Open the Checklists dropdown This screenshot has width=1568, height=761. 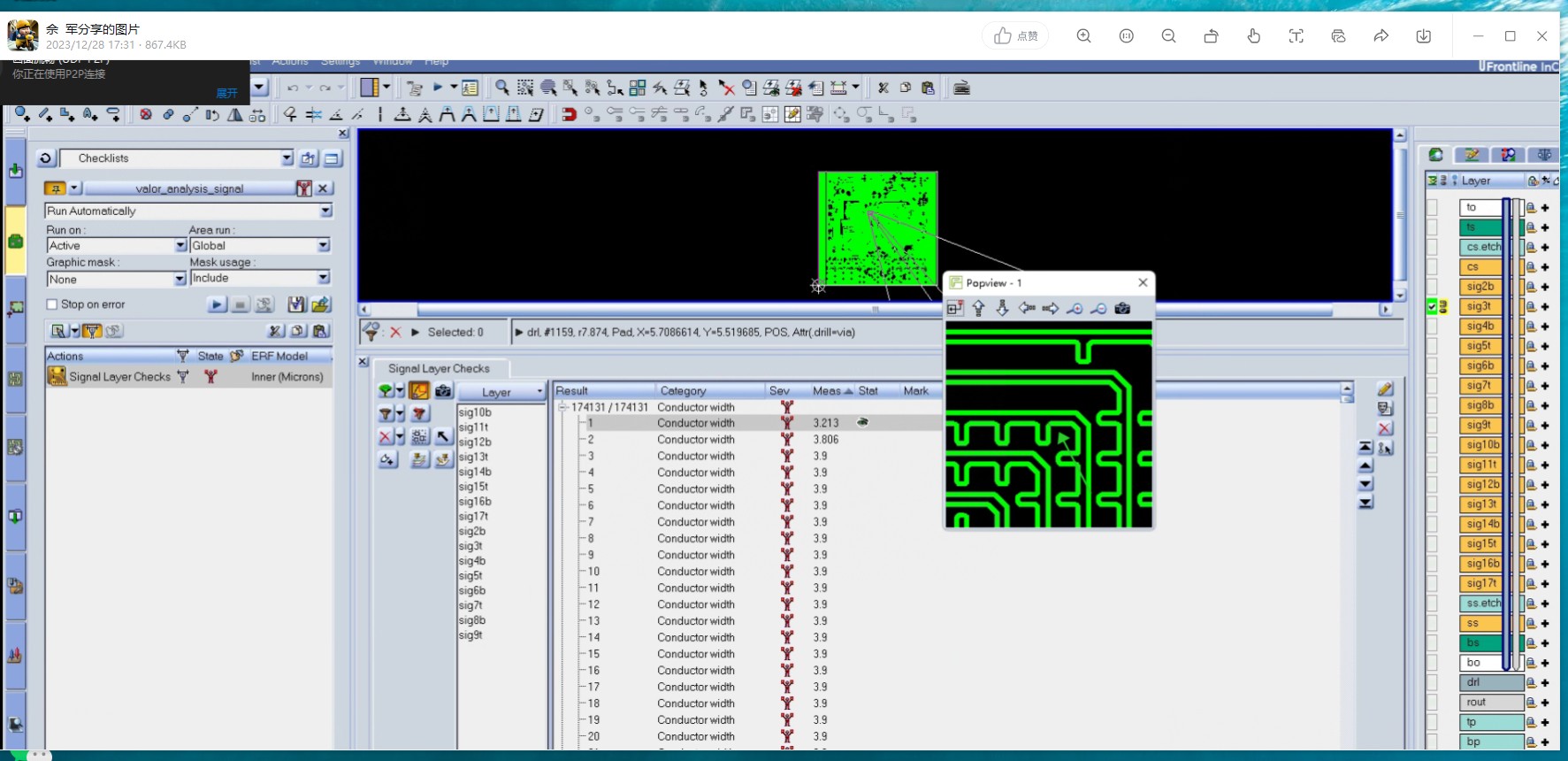[x=287, y=158]
